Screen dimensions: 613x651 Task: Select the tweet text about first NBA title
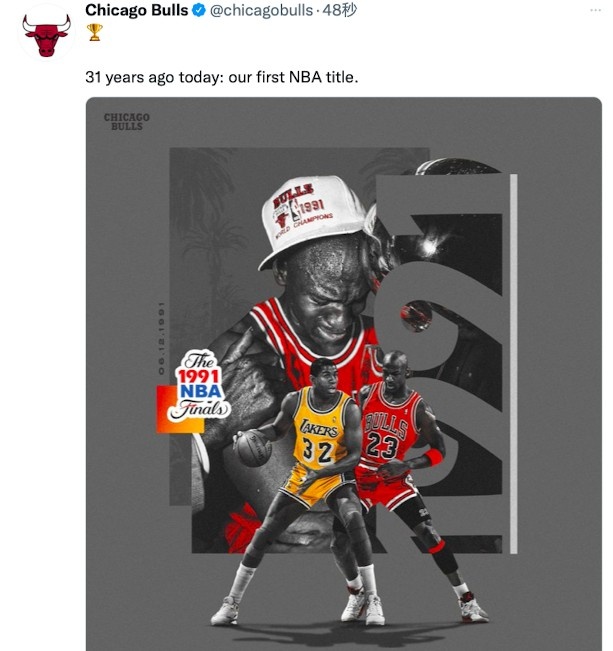click(222, 77)
